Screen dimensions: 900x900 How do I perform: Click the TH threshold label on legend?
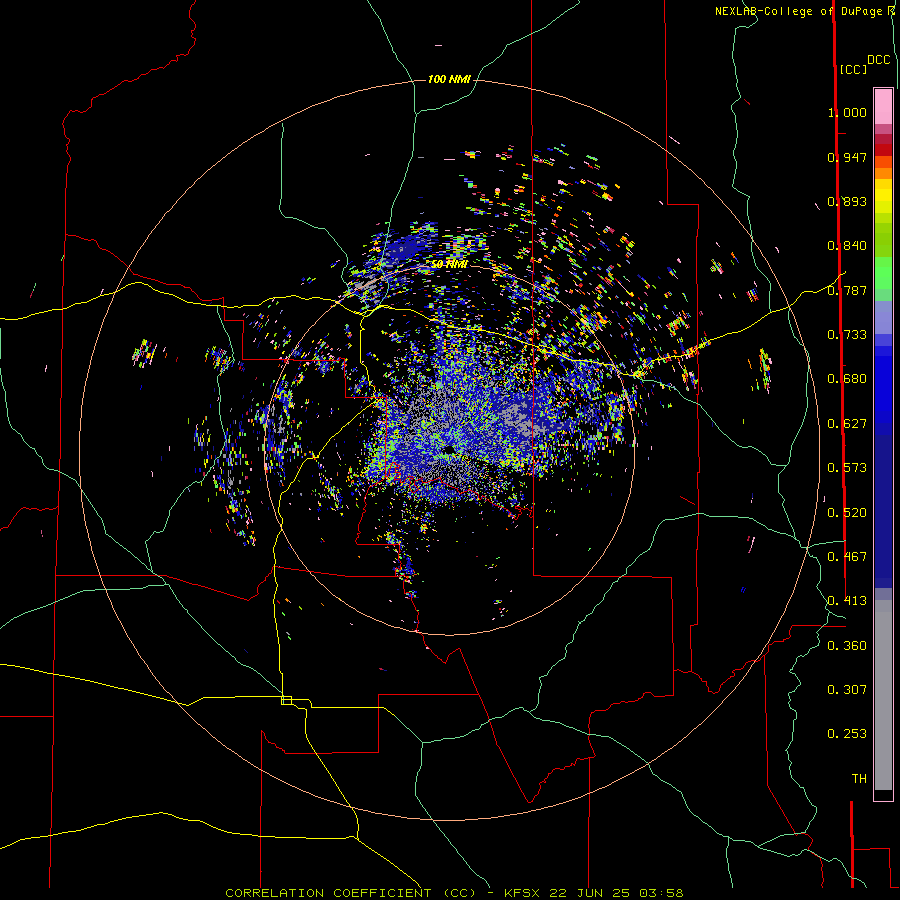pyautogui.click(x=859, y=779)
